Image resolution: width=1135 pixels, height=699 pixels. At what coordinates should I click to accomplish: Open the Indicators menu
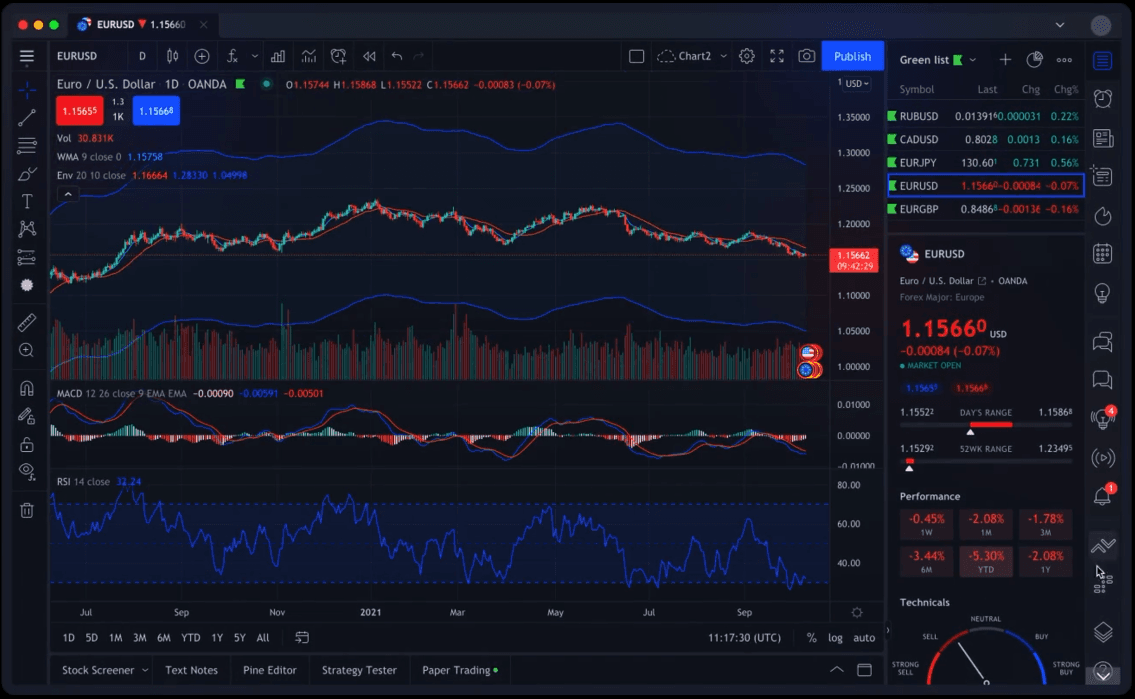pyautogui.click(x=233, y=56)
